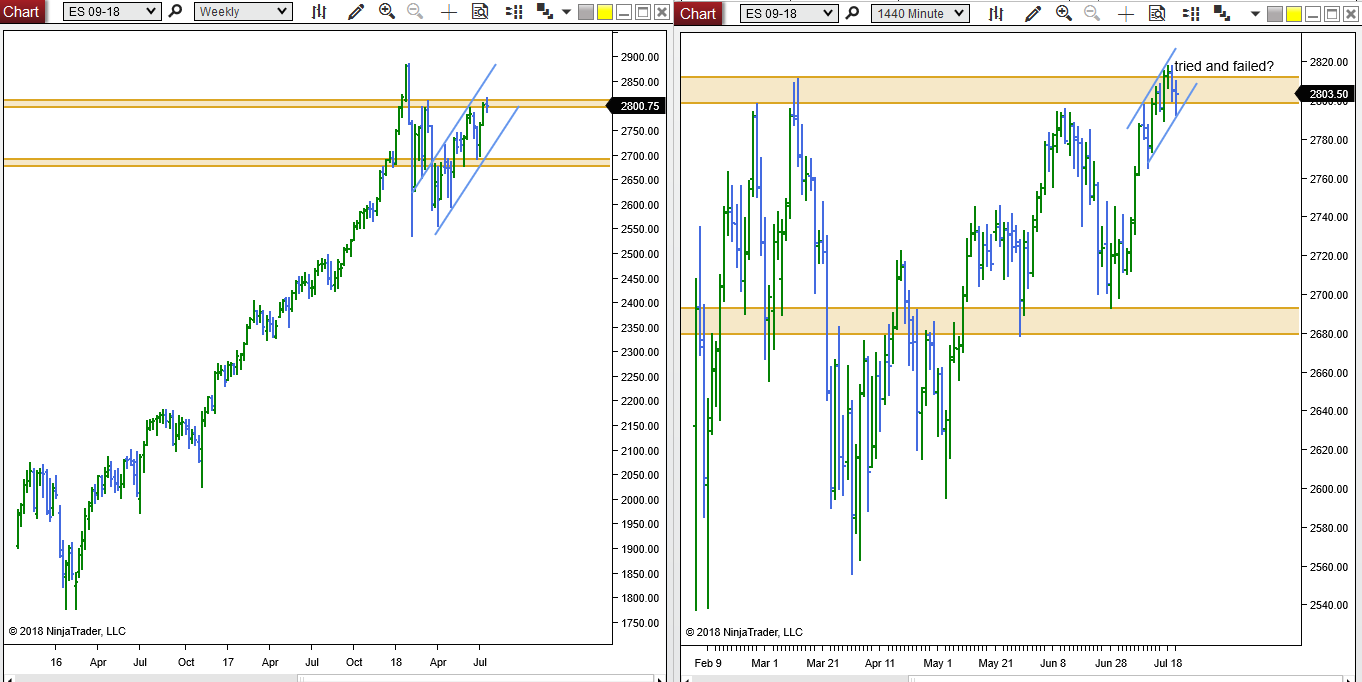Zoom out on the Weekly chart
1362x682 pixels.
pyautogui.click(x=415, y=11)
